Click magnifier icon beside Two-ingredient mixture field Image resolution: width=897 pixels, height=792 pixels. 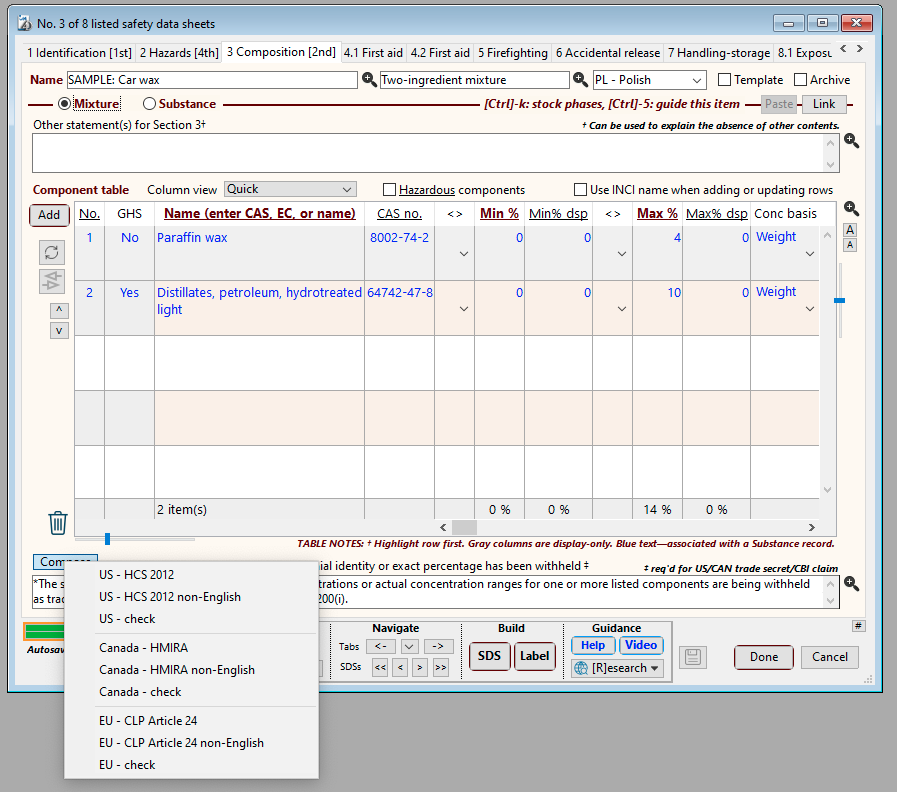point(580,80)
